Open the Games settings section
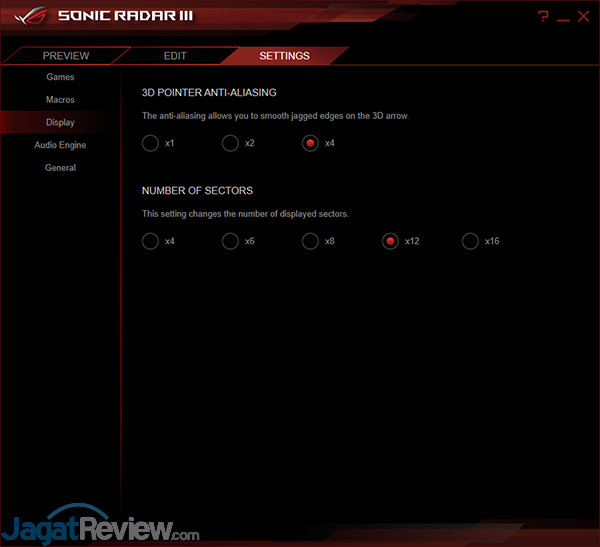Screen dimensions: 600x547 [x=60, y=77]
